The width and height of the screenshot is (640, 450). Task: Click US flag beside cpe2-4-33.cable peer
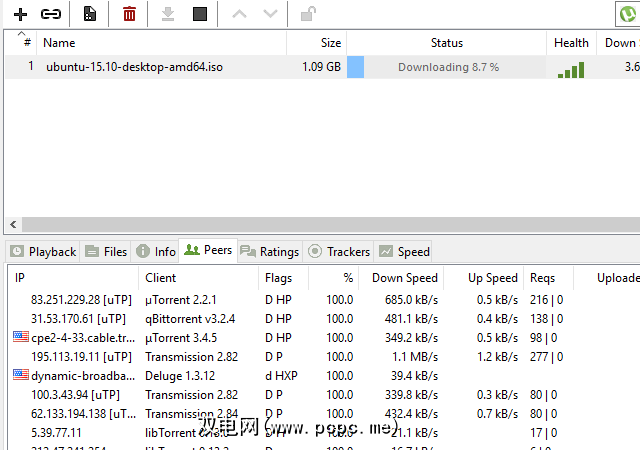pos(21,337)
